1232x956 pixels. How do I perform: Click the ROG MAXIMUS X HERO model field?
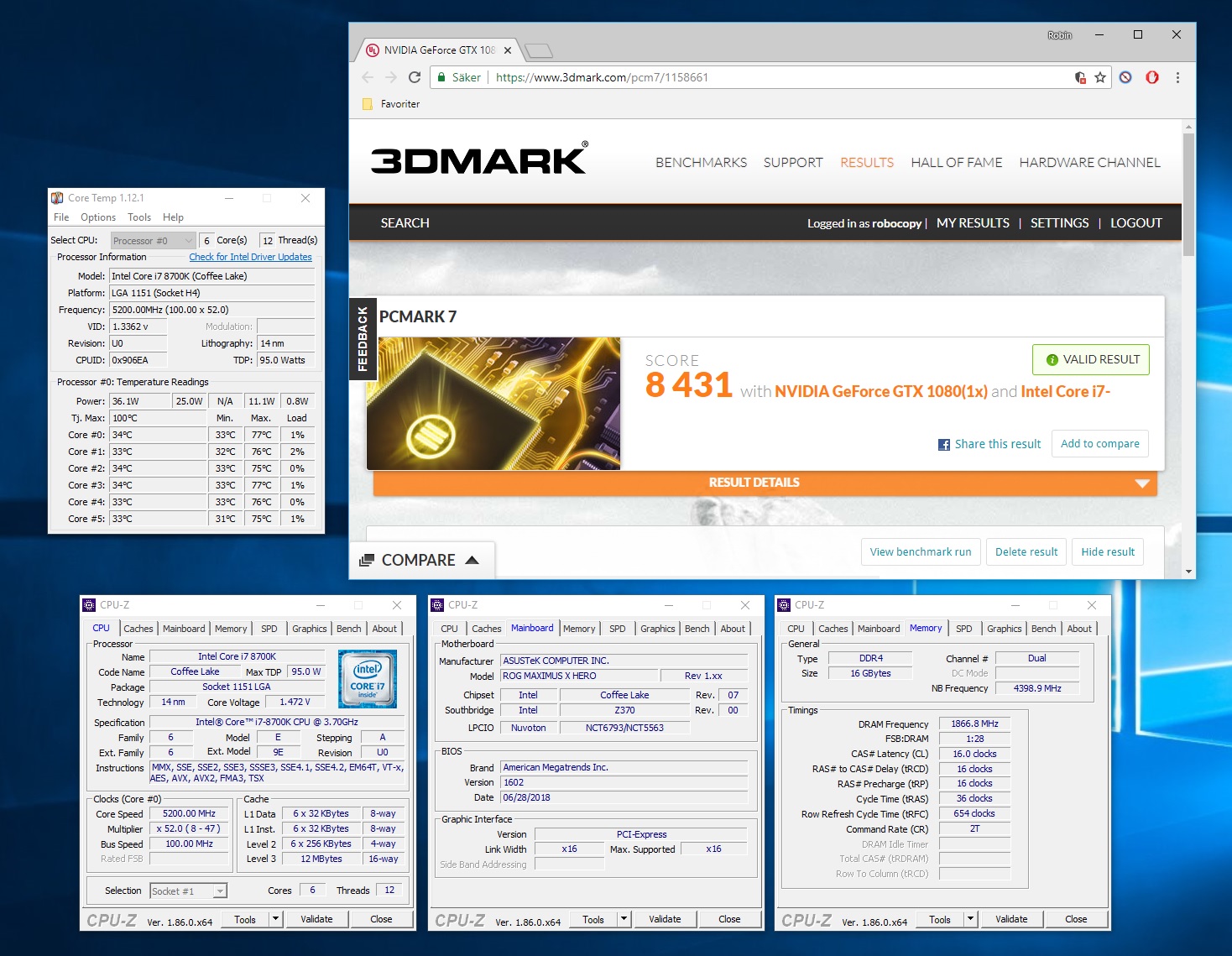(x=579, y=676)
